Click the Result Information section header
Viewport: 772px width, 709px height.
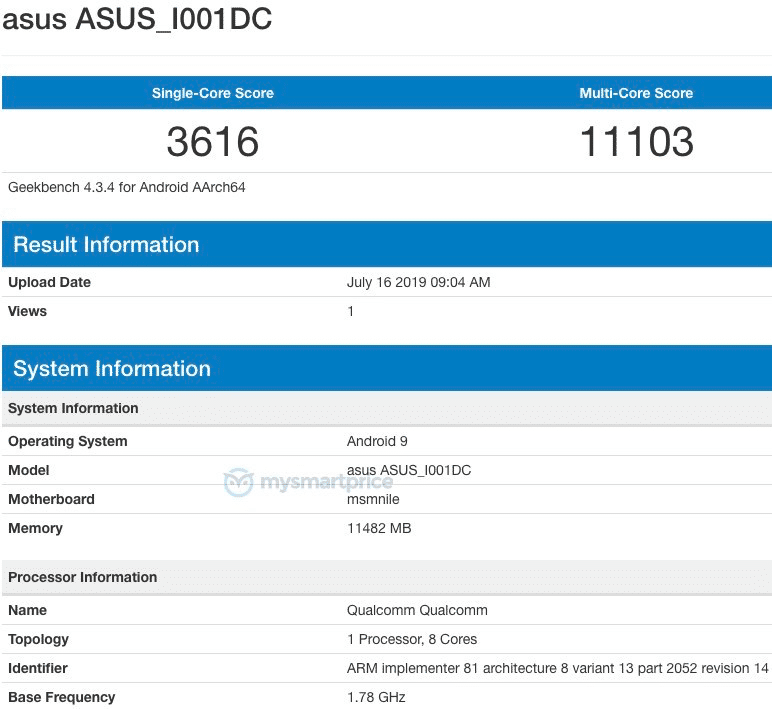click(x=106, y=245)
